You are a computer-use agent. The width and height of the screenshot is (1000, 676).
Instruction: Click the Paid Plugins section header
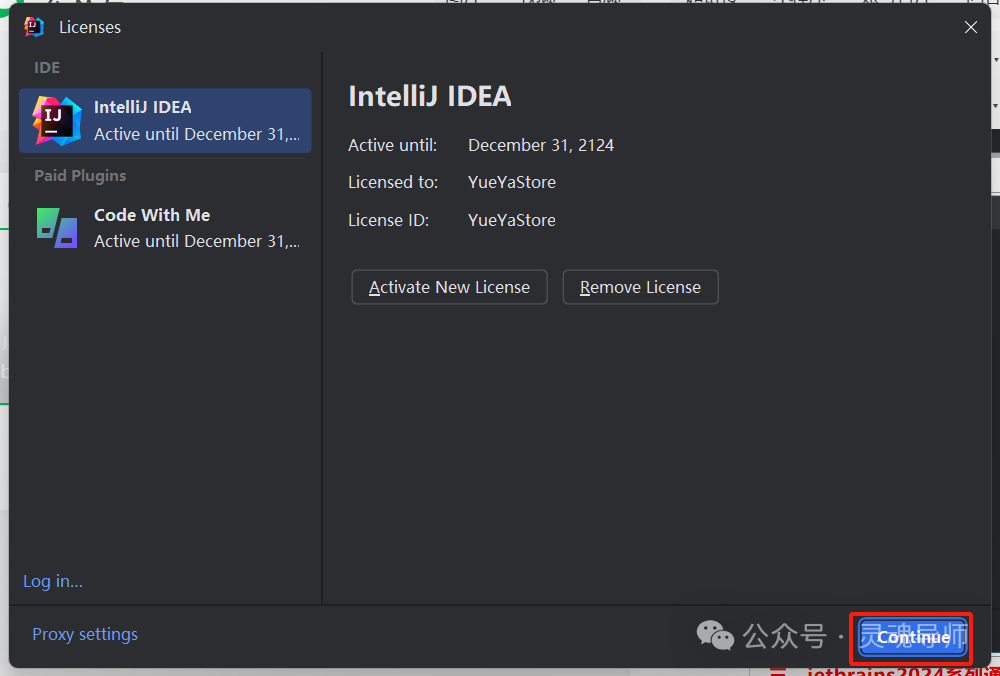point(80,176)
